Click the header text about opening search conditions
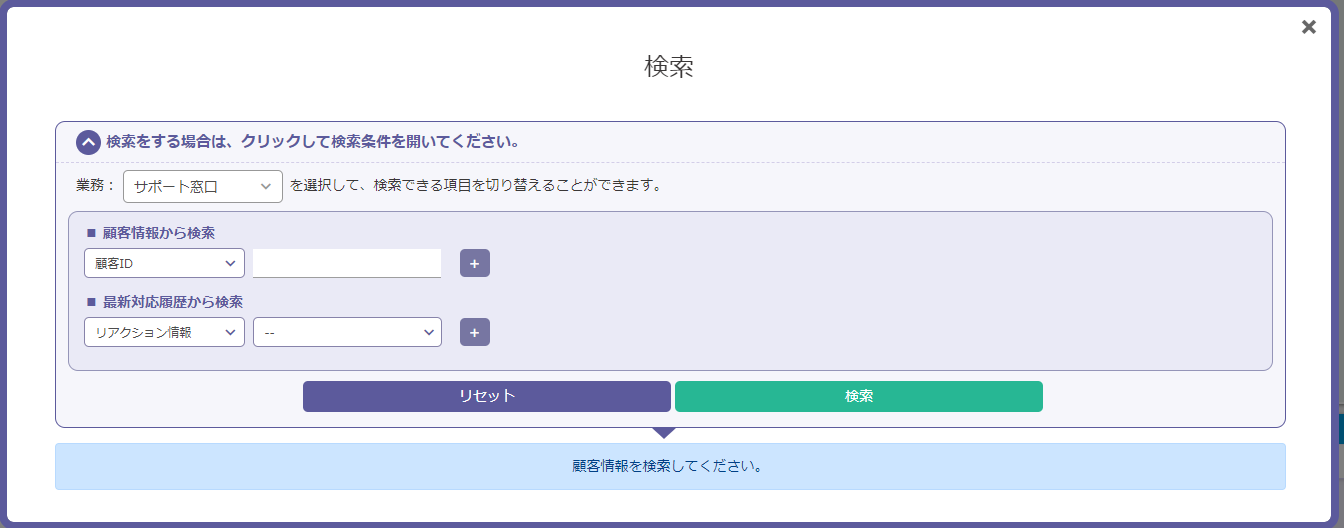The width and height of the screenshot is (1344, 528). [x=312, y=142]
